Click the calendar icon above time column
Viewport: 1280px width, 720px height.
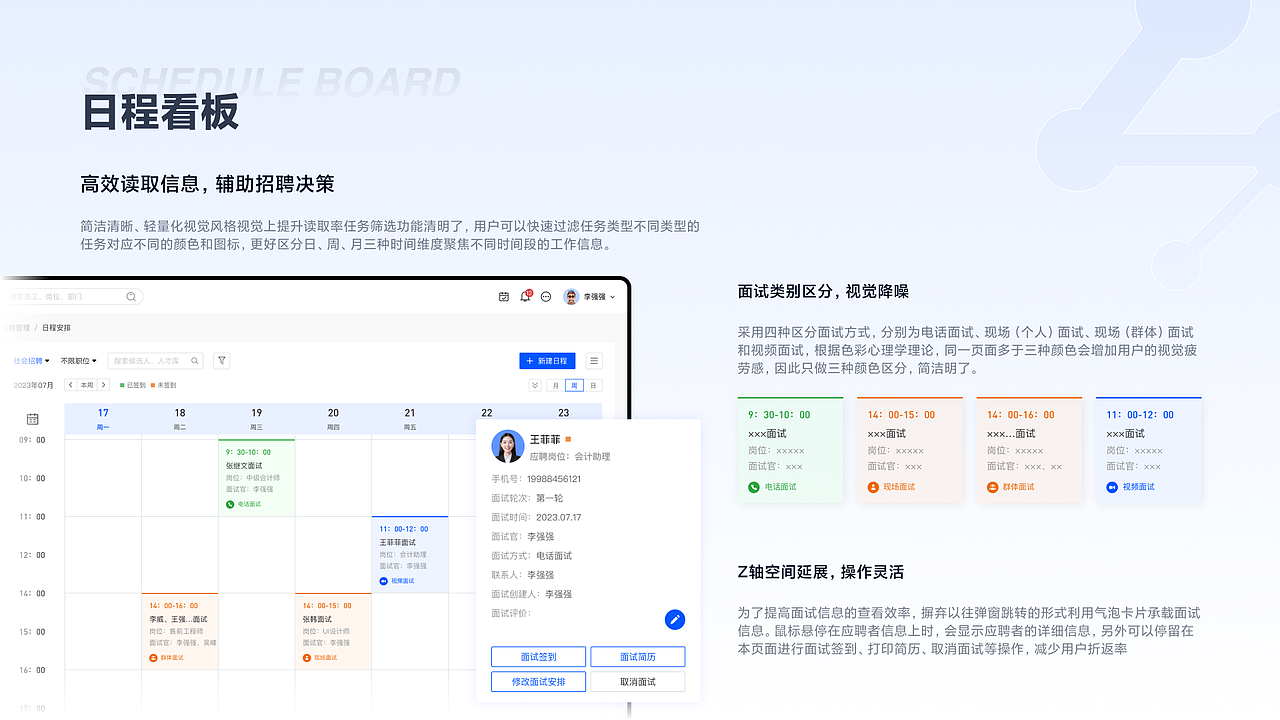pyautogui.click(x=32, y=419)
